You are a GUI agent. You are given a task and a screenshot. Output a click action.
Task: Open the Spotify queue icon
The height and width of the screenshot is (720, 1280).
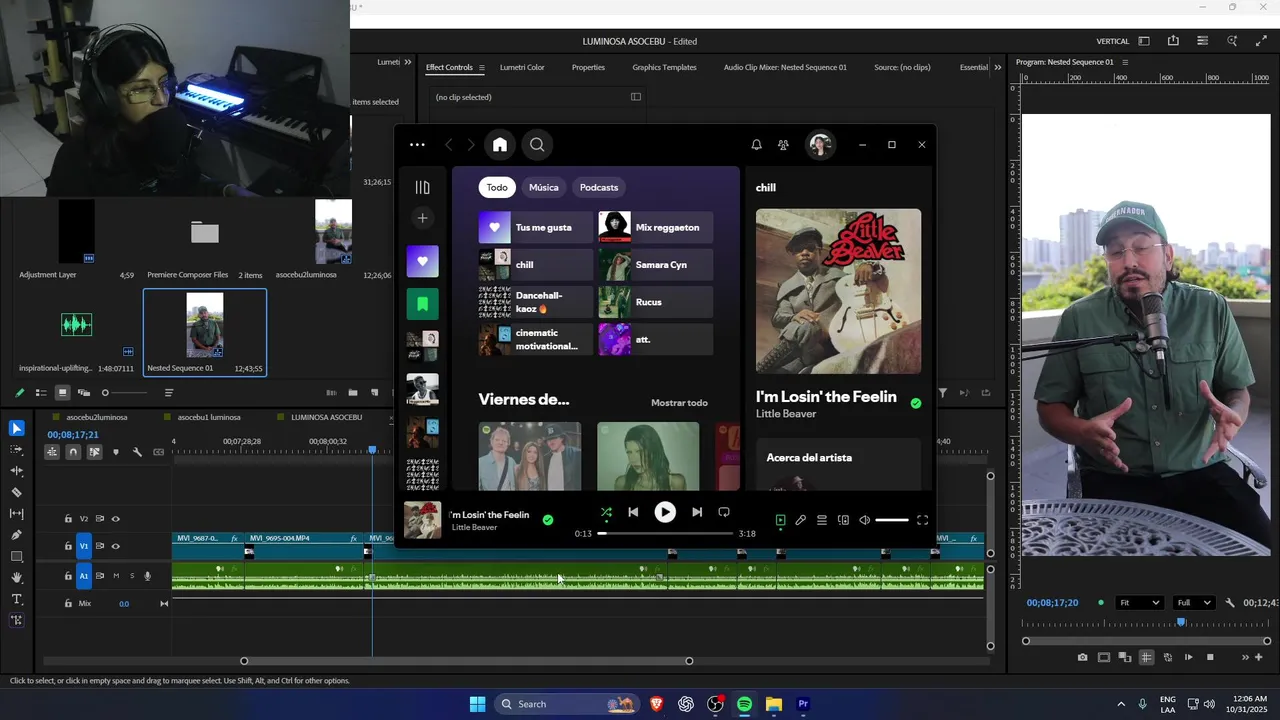click(822, 520)
